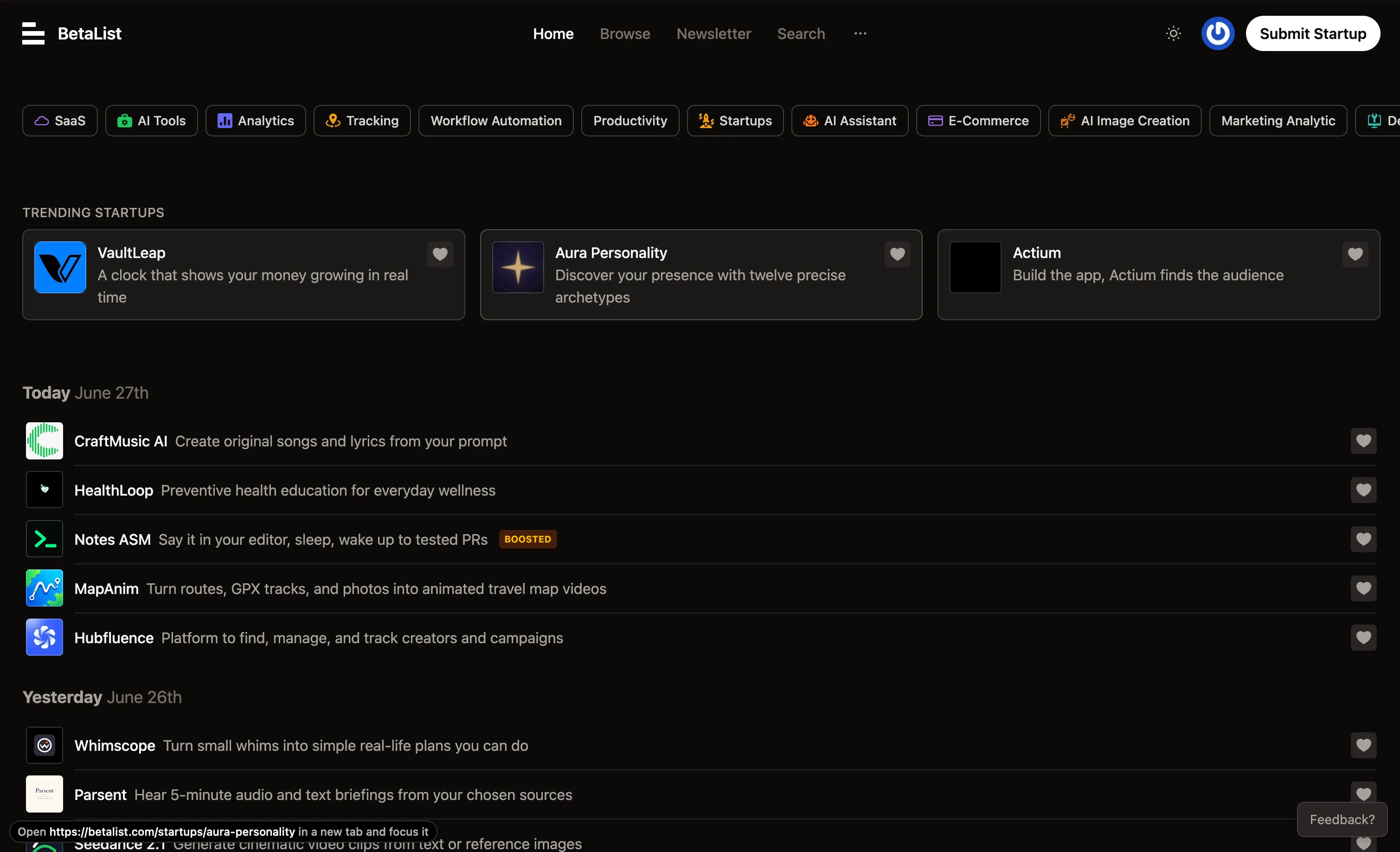The height and width of the screenshot is (852, 1400).
Task: Select the AI Assistant category tag
Action: point(850,121)
